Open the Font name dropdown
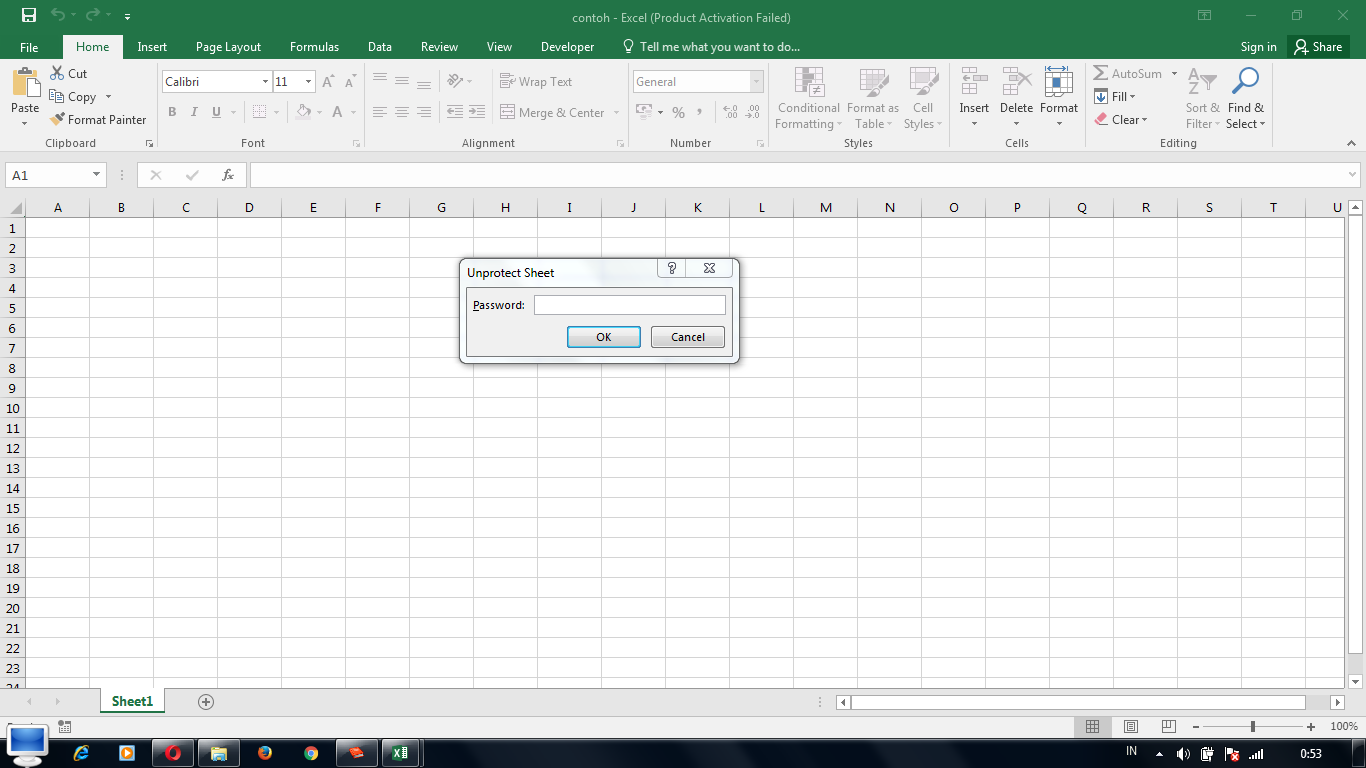This screenshot has height=768, width=1366. [x=264, y=81]
